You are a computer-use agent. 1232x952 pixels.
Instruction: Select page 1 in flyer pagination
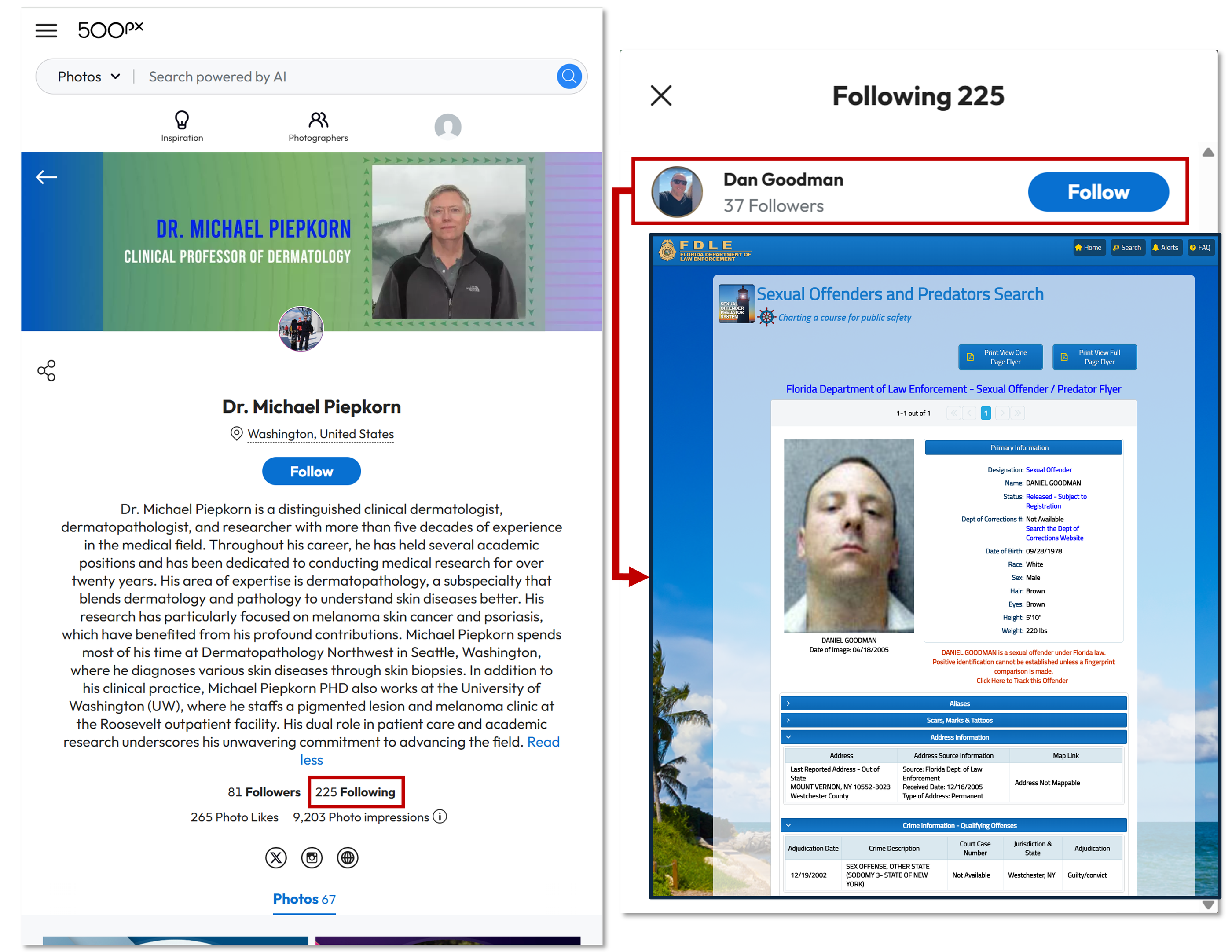(x=986, y=414)
